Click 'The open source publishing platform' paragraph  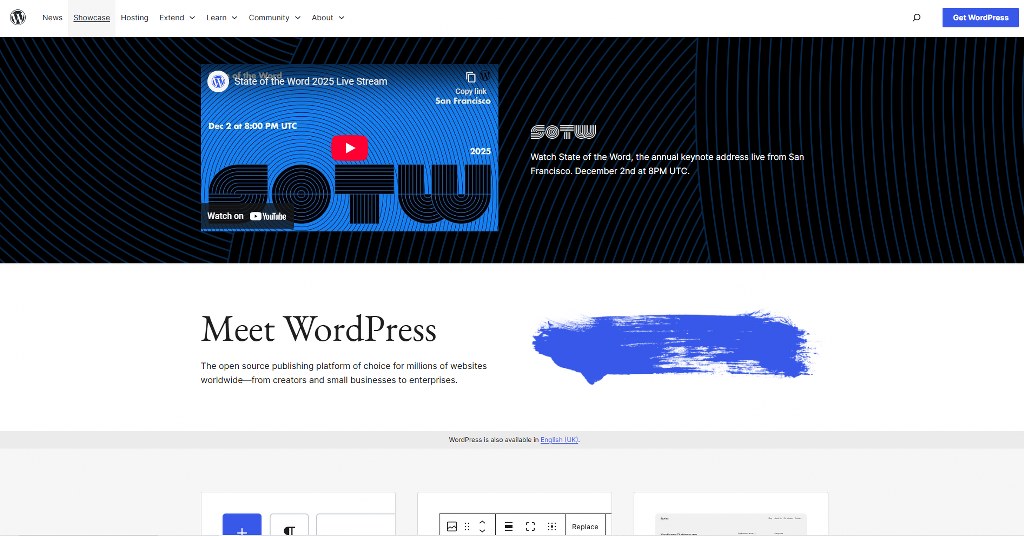click(344, 373)
